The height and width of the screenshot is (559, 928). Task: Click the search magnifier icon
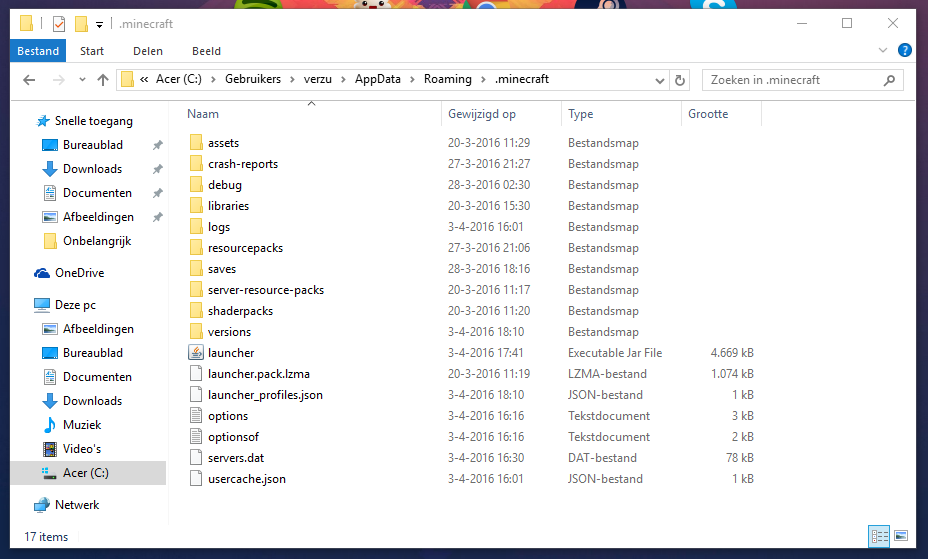point(889,80)
